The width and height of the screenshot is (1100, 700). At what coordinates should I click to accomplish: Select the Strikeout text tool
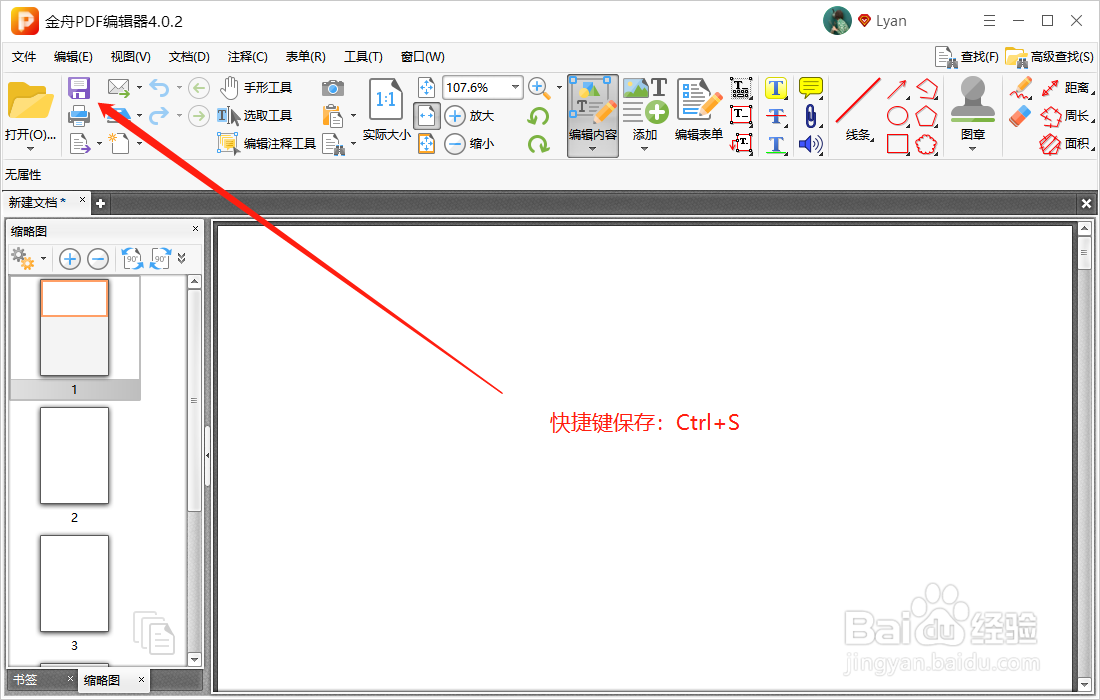pyautogui.click(x=776, y=116)
